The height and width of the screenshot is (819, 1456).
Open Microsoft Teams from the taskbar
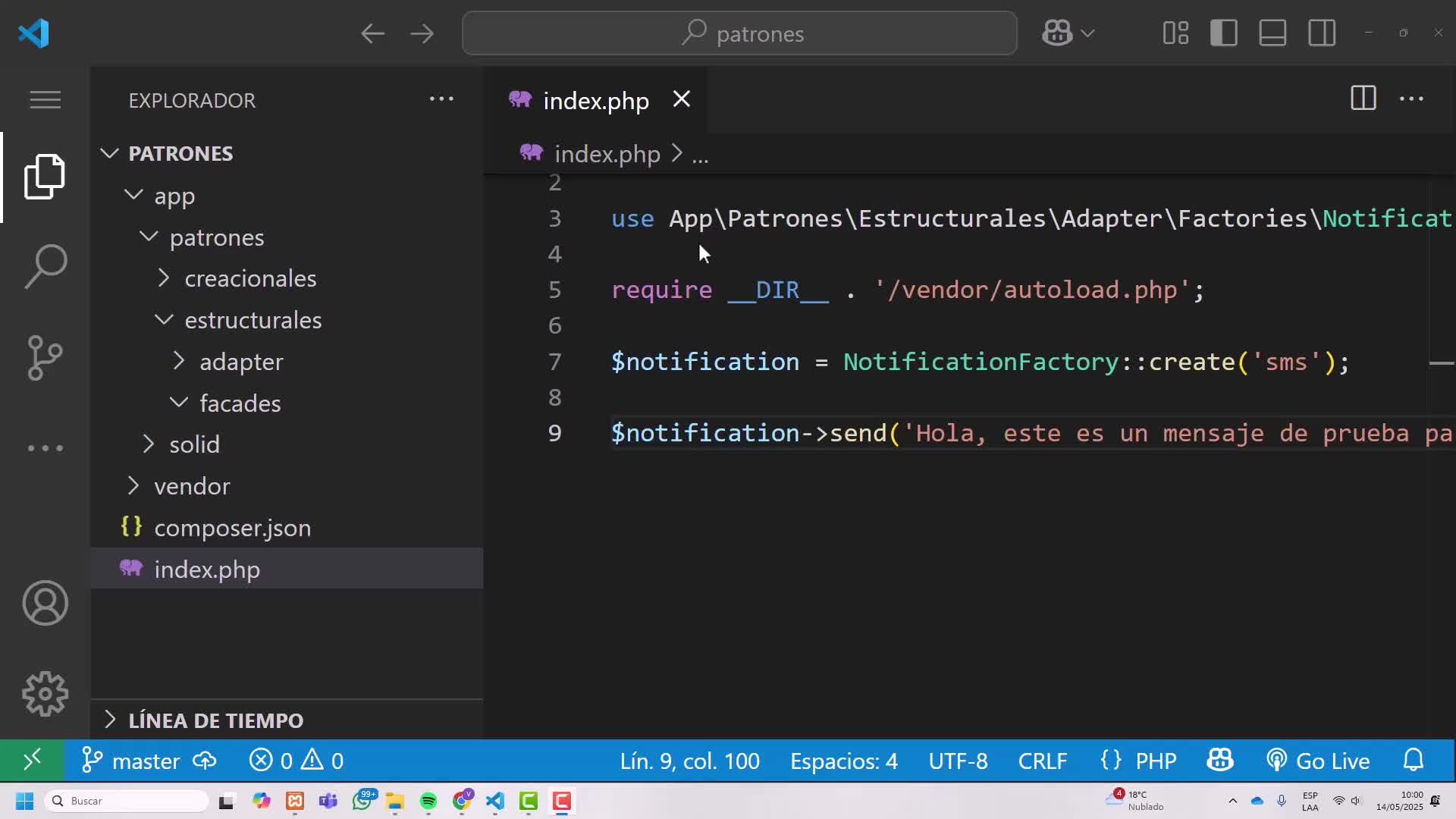click(328, 801)
